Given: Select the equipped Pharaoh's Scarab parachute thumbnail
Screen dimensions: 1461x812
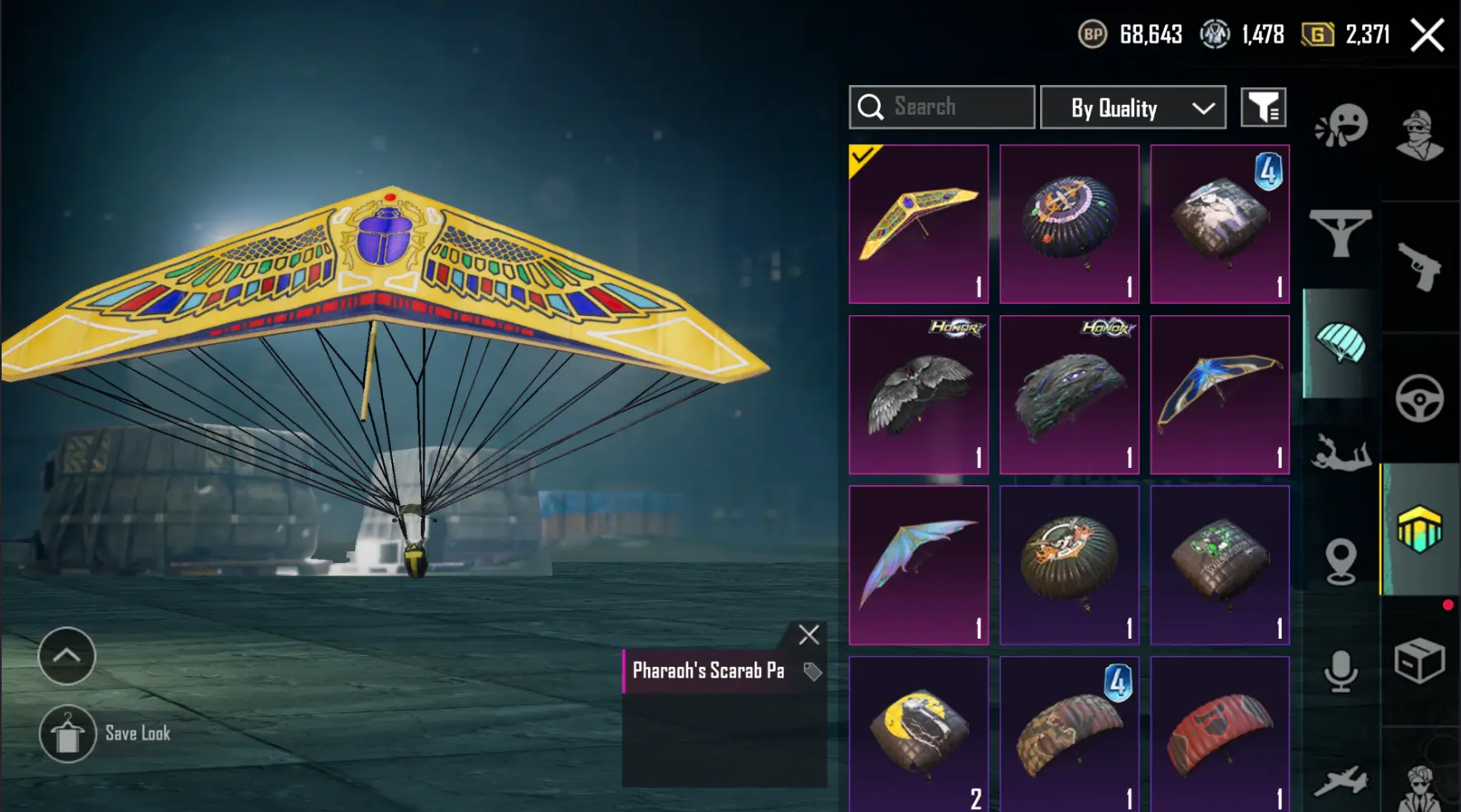Looking at the screenshot, I should pyautogui.click(x=919, y=224).
